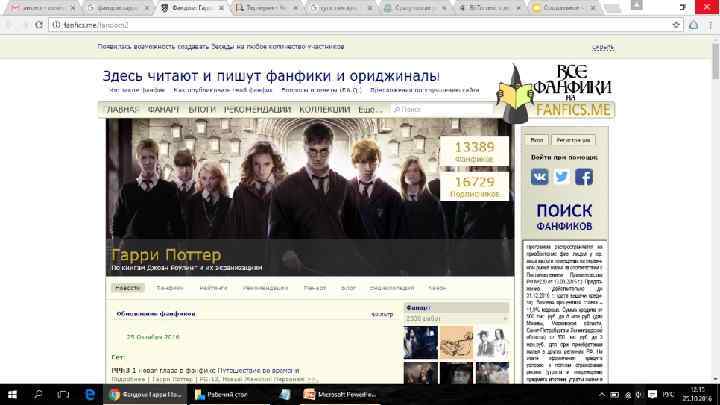Click the 16729 подписчиков counter
720x405 pixels.
point(474,186)
